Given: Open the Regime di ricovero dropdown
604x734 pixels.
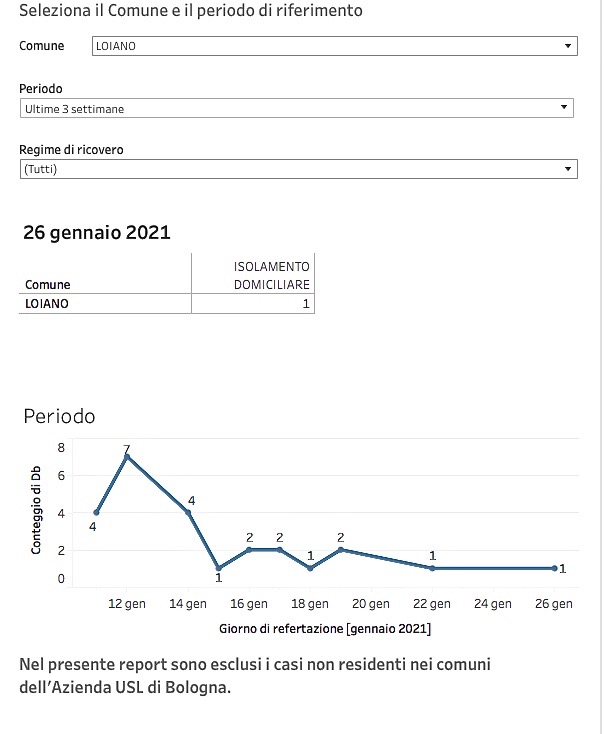Looking at the screenshot, I should point(298,169).
